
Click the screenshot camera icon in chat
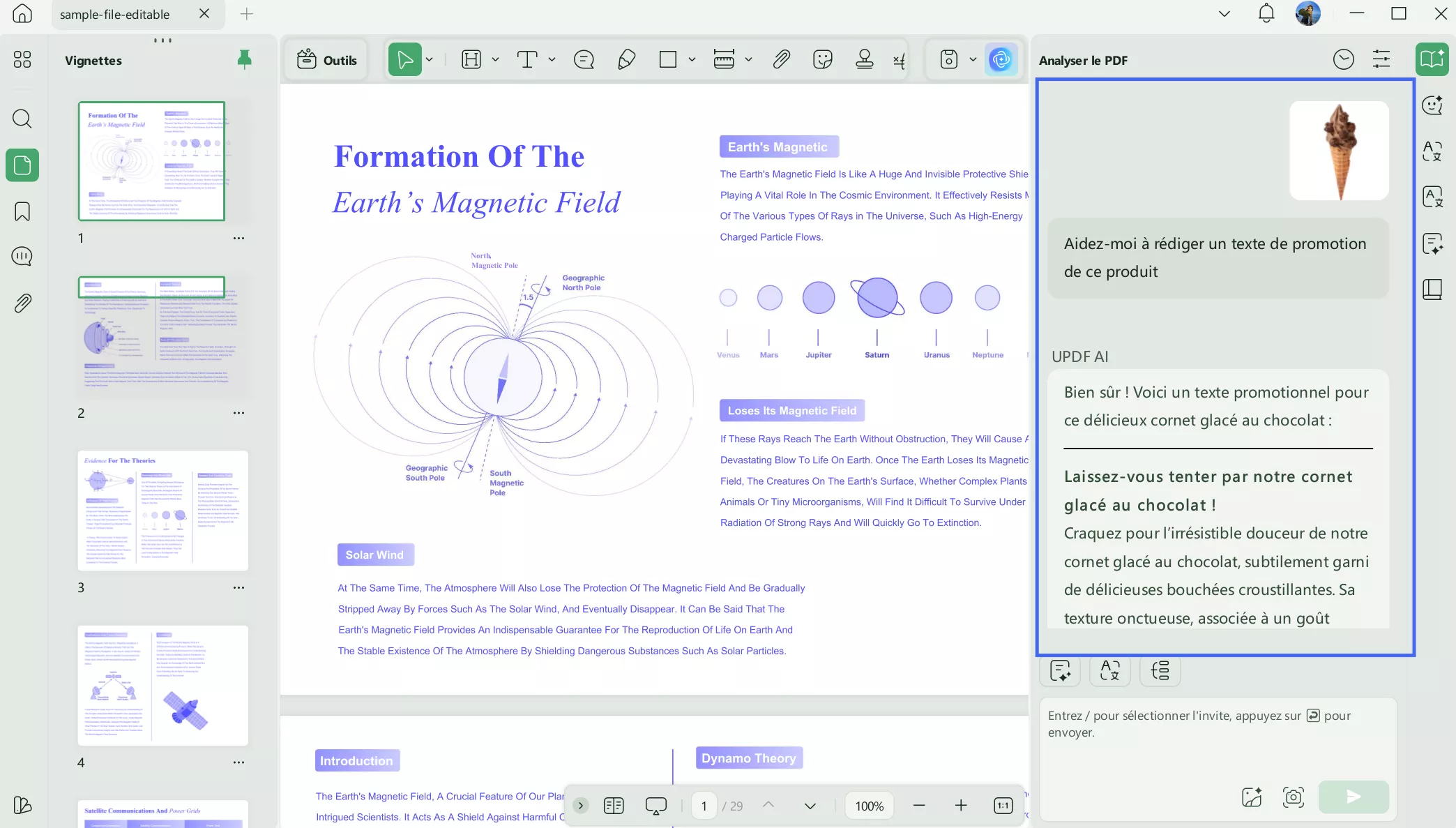pos(1293,797)
